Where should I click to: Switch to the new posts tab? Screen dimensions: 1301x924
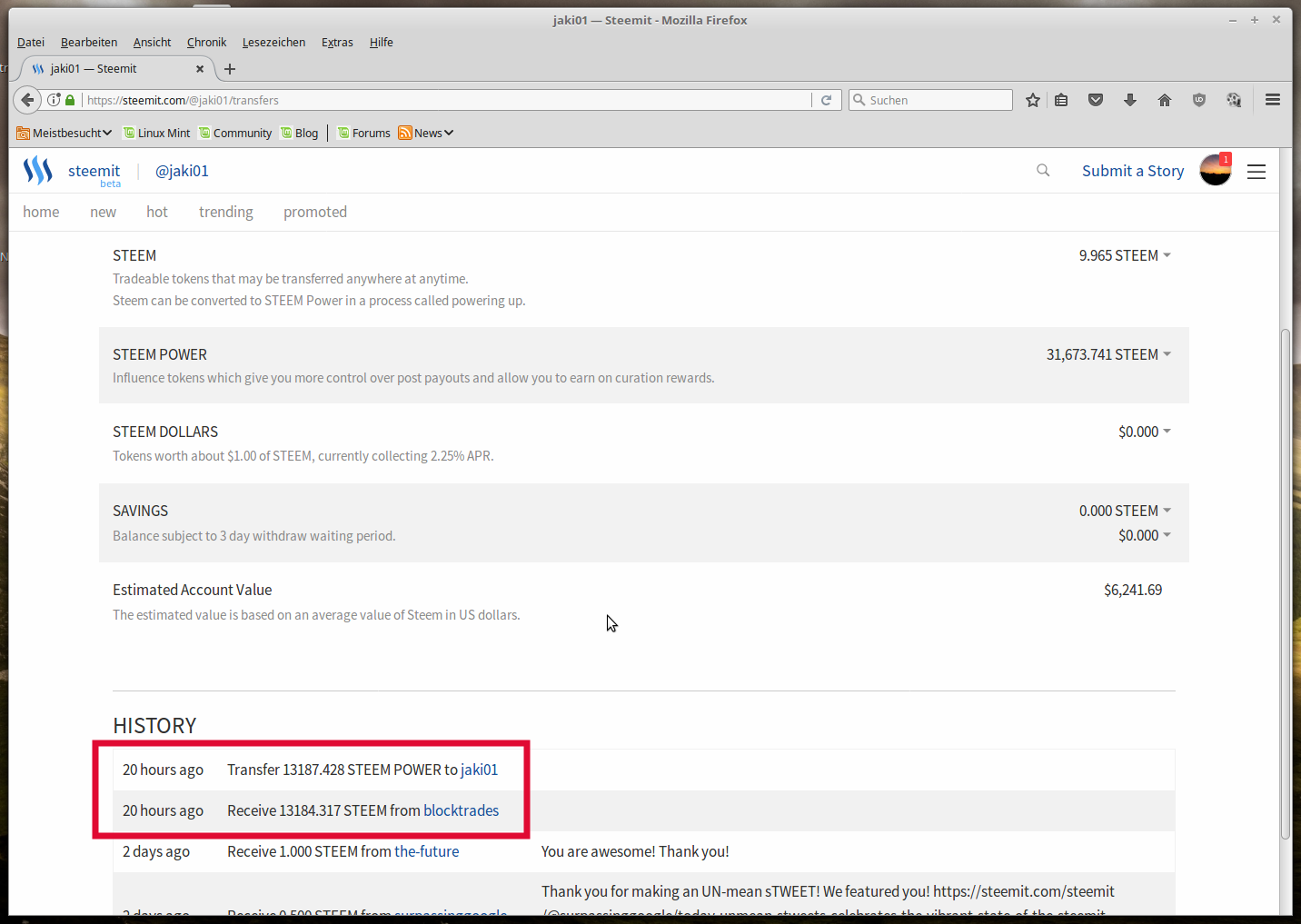point(103,212)
